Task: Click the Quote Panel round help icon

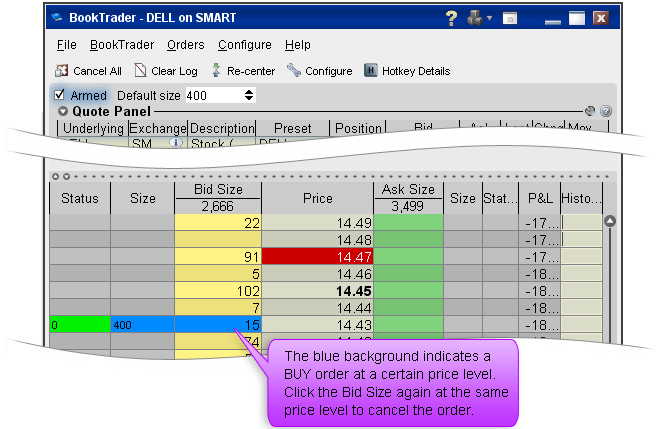Action: (606, 111)
